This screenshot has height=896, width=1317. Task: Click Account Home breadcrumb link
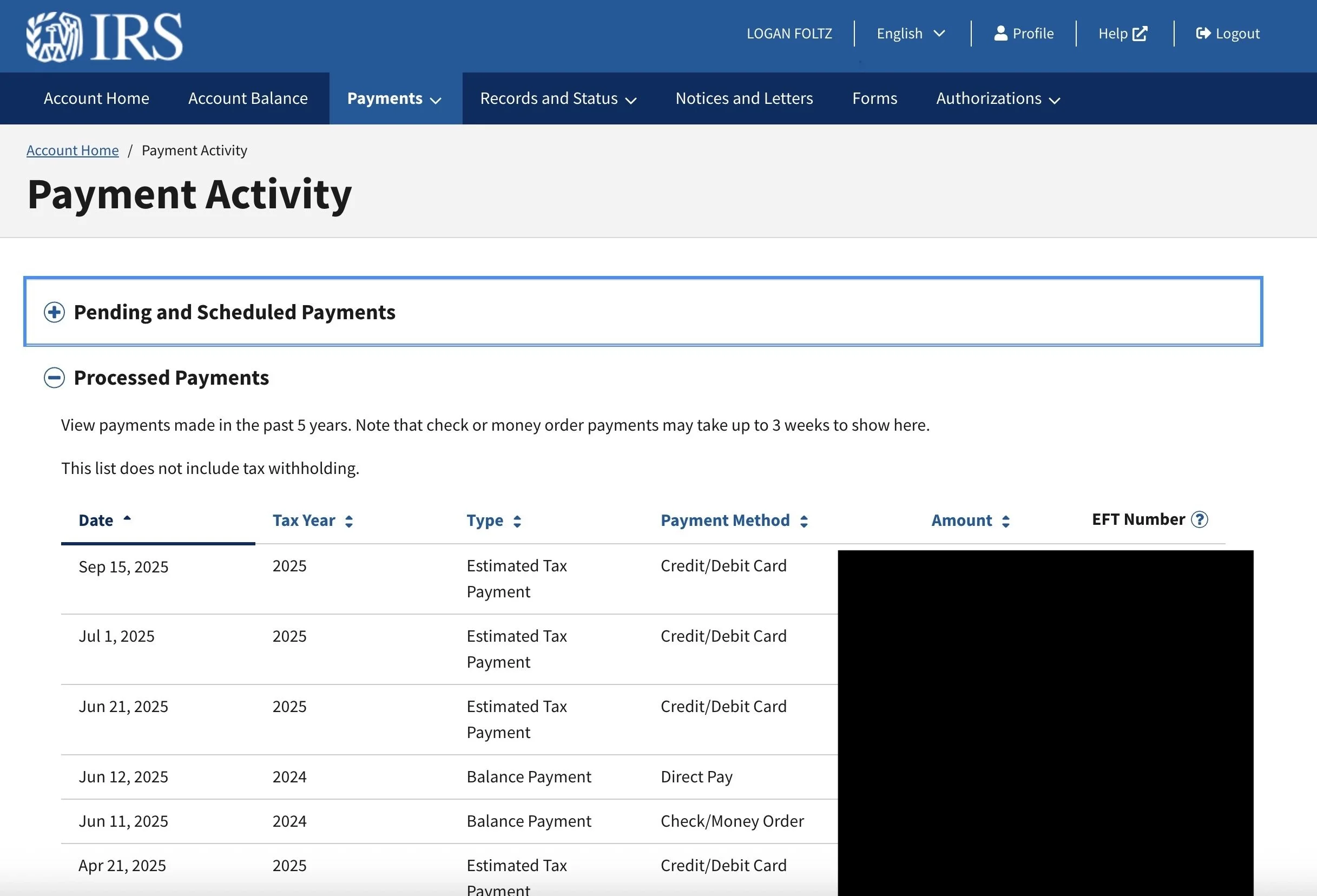73,150
